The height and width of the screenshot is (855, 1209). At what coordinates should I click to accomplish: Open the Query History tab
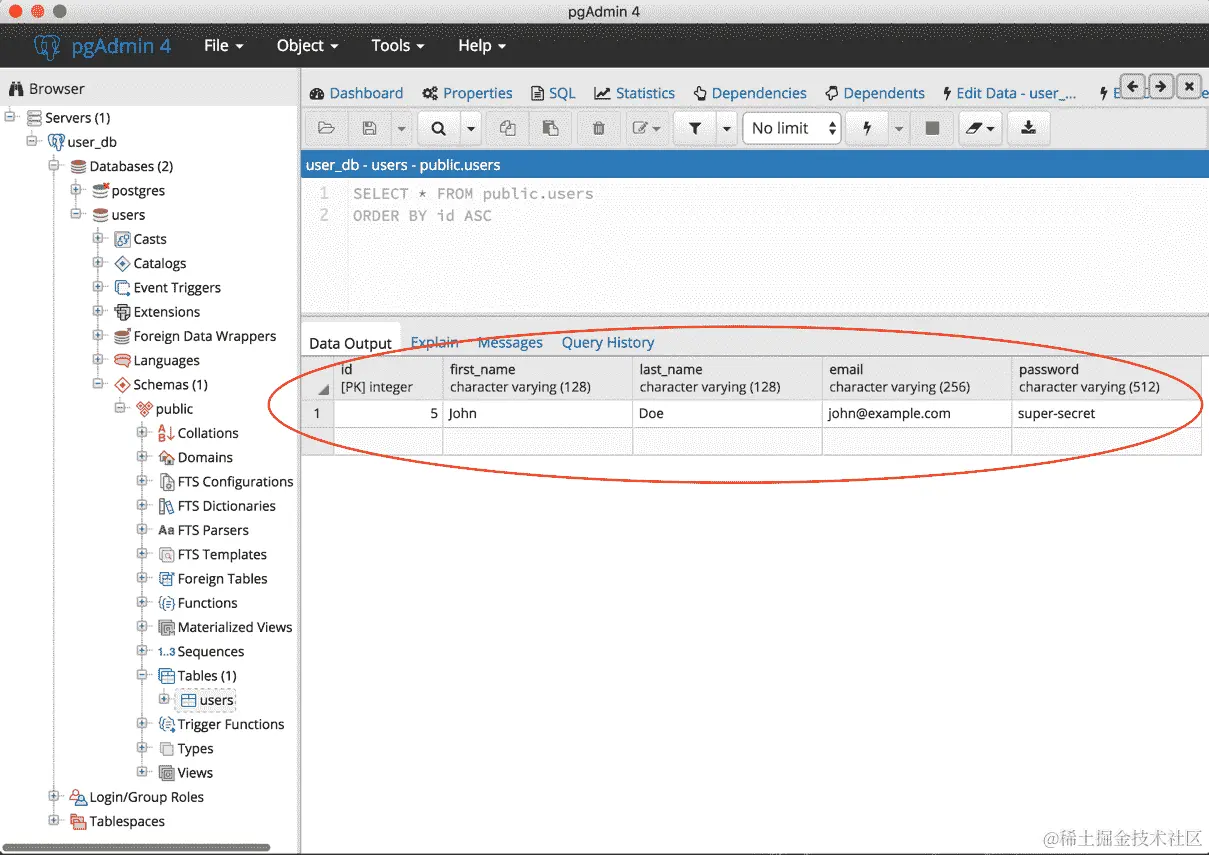608,342
